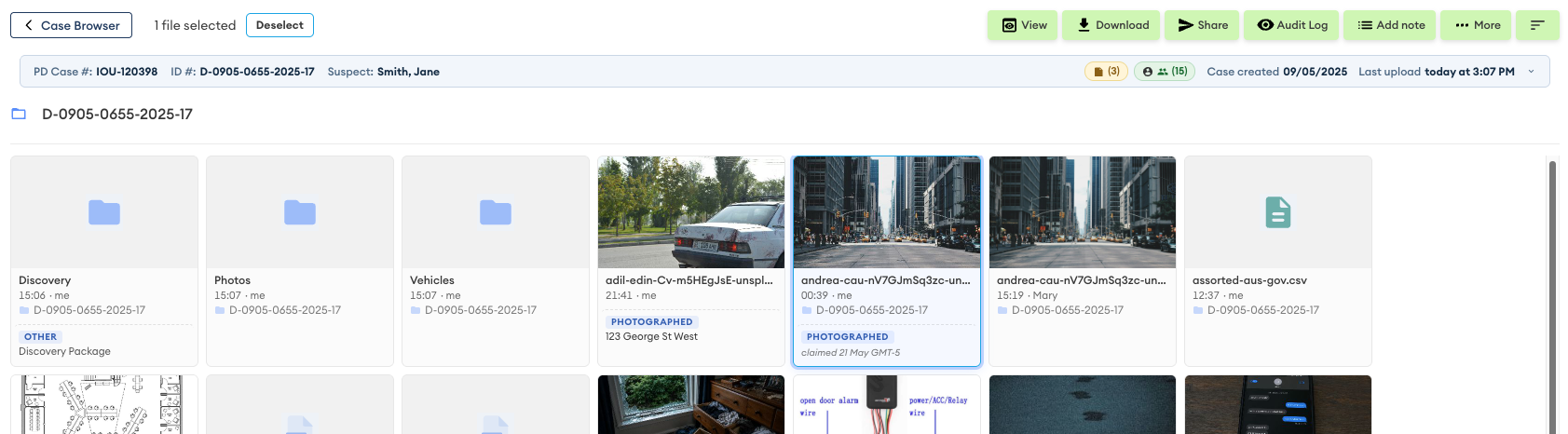
Task: Open the dark blue footprints thumbnail
Action: [1083, 405]
